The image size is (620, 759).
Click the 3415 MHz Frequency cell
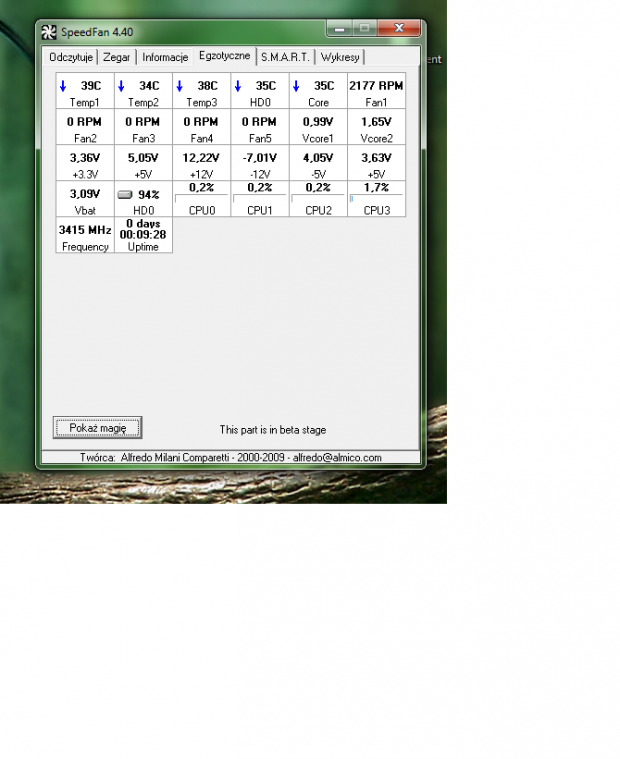click(85, 235)
